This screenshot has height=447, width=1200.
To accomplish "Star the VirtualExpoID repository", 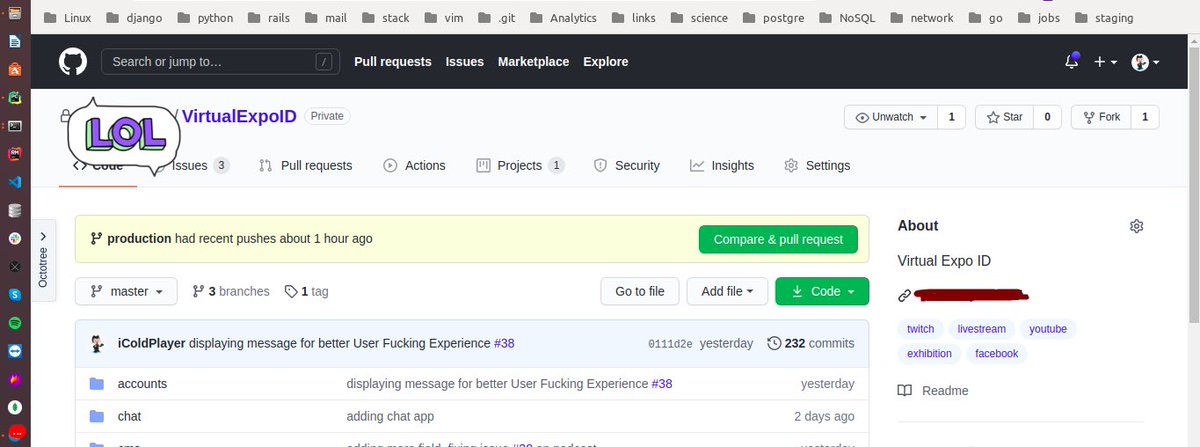I will (x=1004, y=117).
